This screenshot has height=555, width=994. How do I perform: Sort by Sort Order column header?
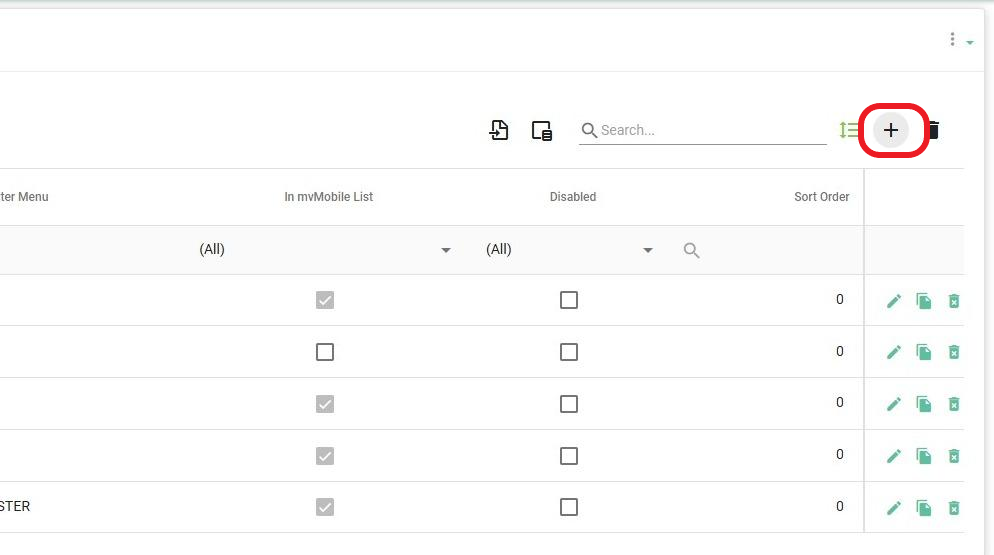pyautogui.click(x=821, y=197)
